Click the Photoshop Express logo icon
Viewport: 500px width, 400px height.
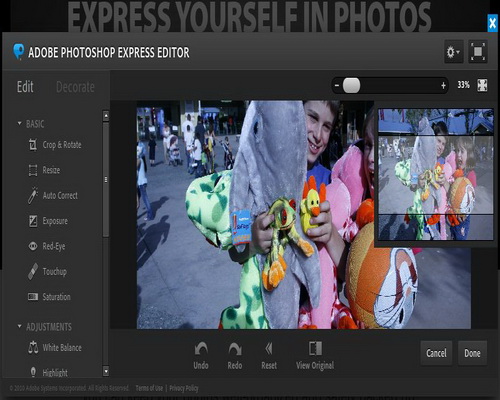(19, 52)
